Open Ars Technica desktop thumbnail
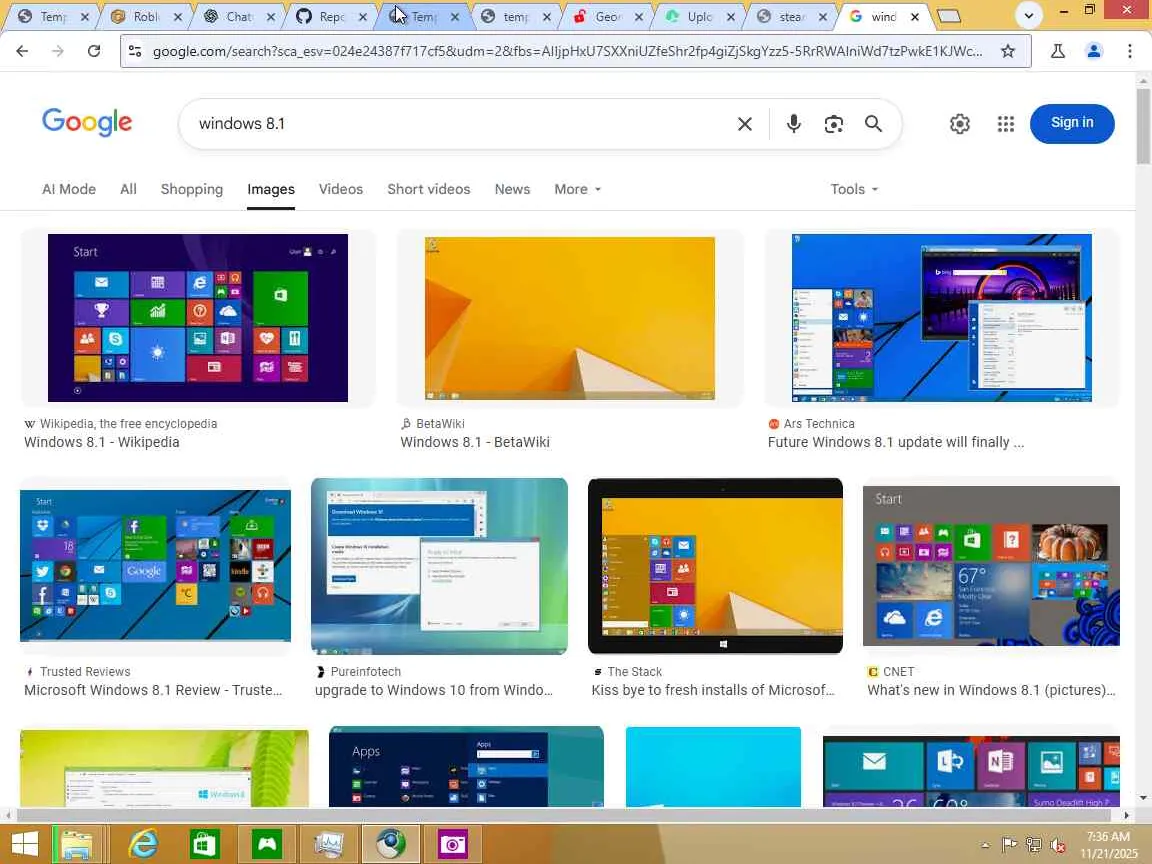This screenshot has width=1152, height=864. click(x=941, y=317)
